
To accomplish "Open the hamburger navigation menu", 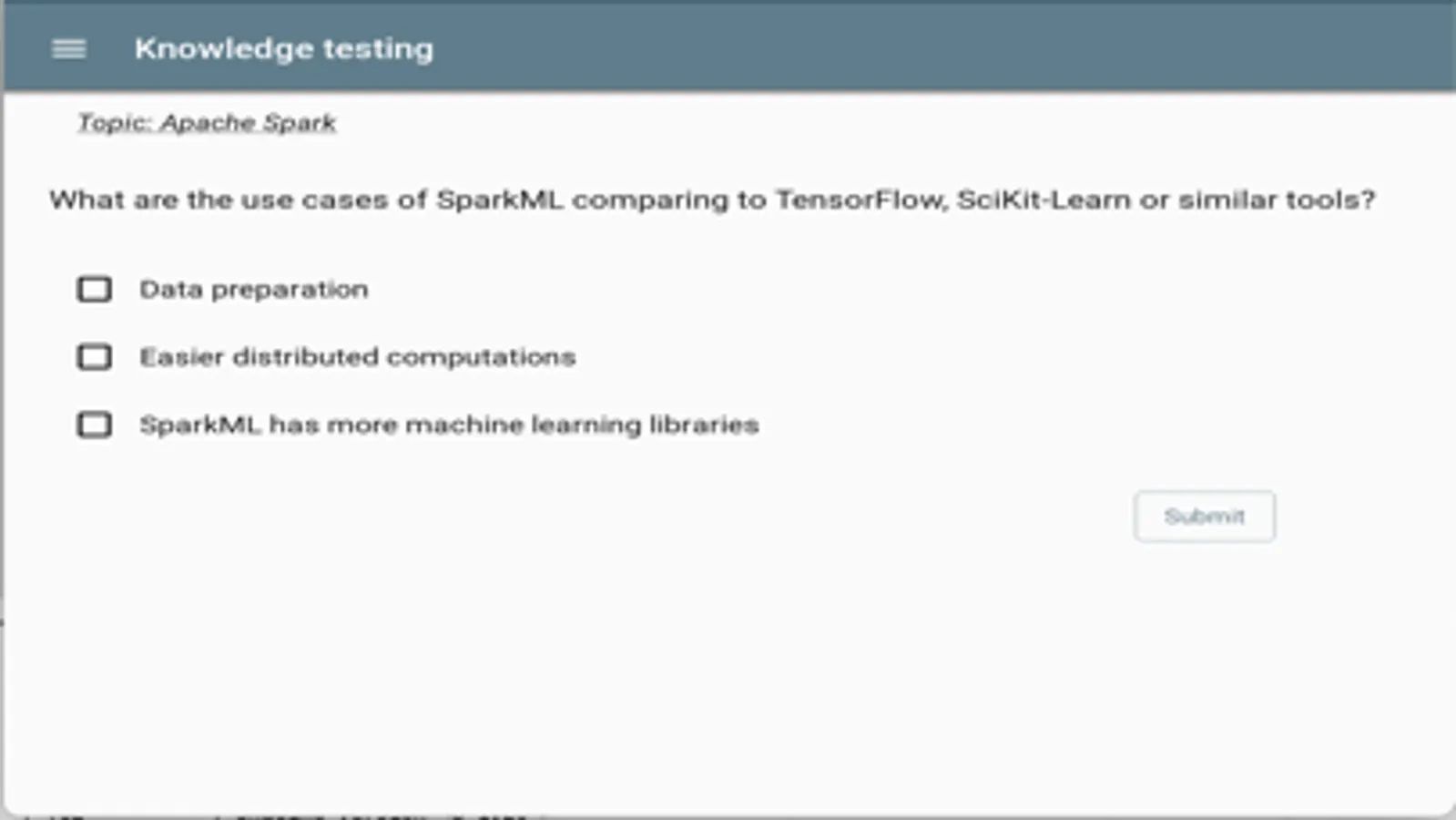I will (69, 49).
